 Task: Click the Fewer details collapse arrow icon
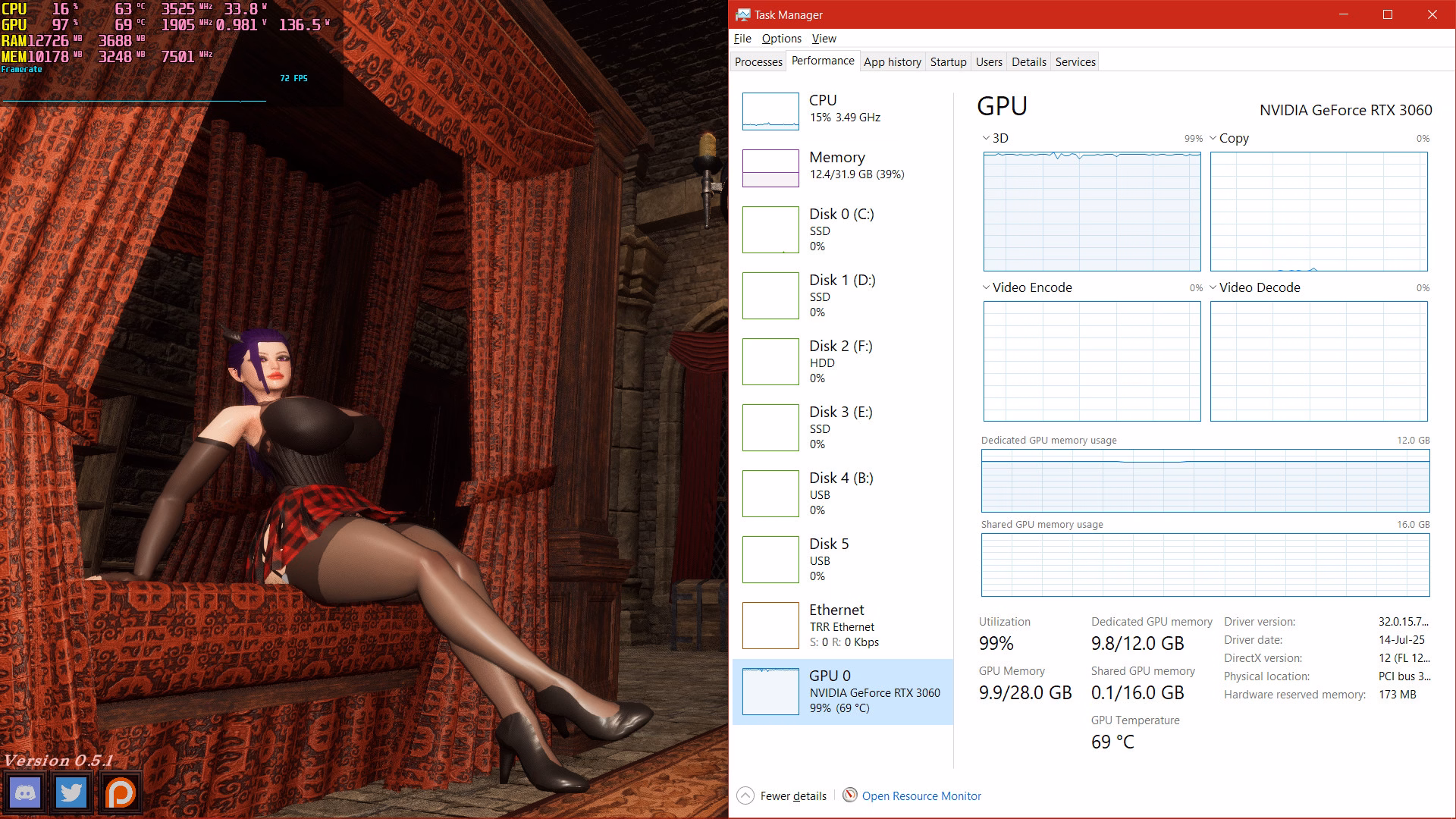coord(745,795)
